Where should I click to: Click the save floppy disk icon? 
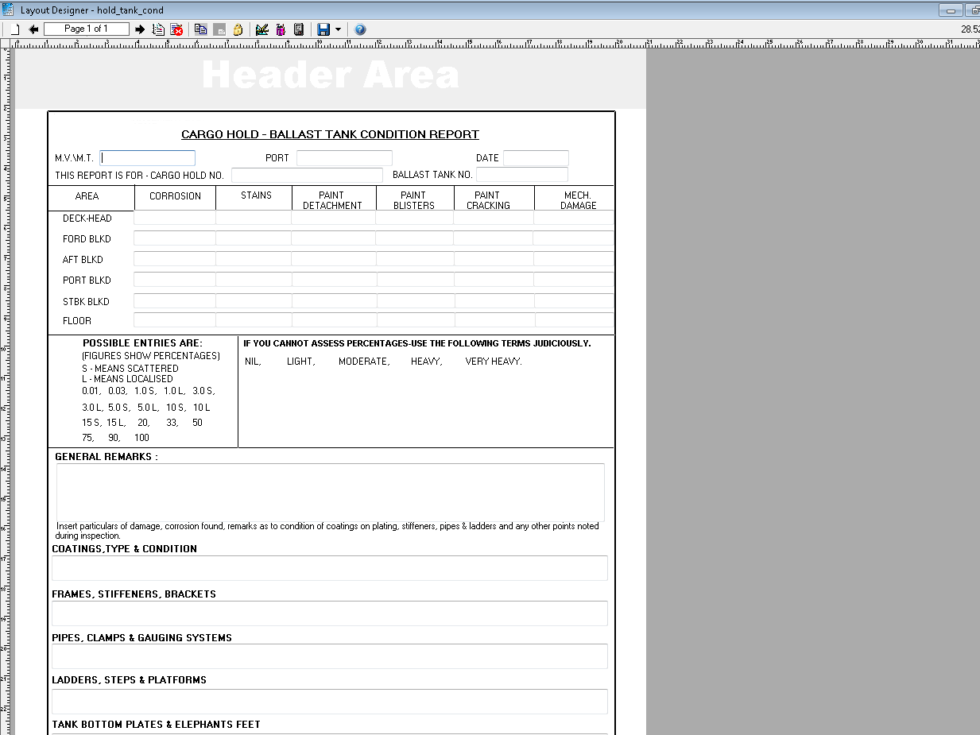(x=323, y=30)
